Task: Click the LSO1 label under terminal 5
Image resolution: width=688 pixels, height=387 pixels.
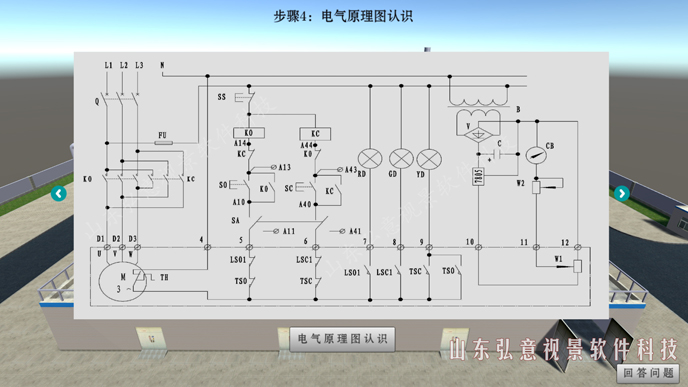Action: [x=238, y=260]
